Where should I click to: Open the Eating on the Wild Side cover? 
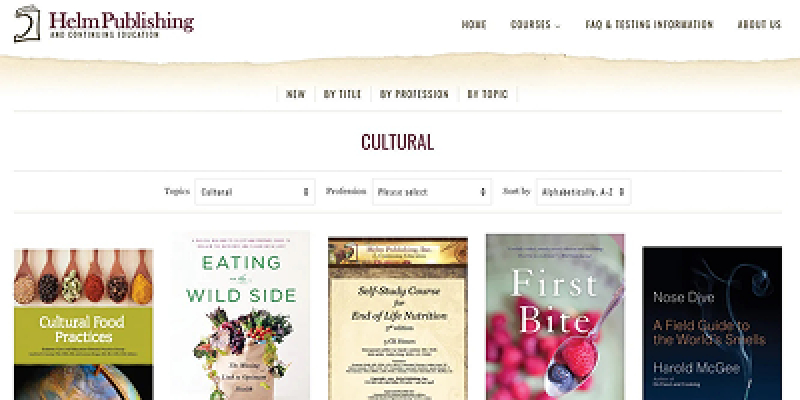[241, 316]
